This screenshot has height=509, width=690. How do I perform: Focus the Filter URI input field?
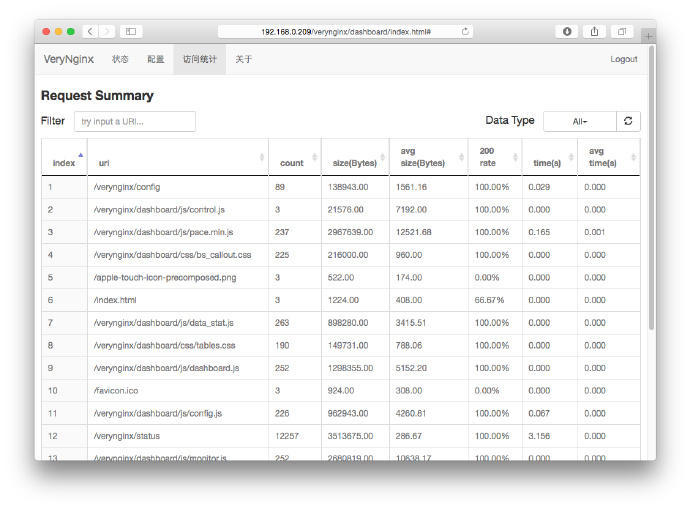(x=135, y=121)
